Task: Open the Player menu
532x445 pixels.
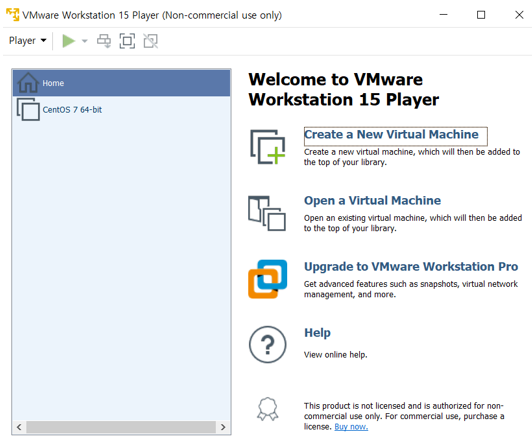Action: [x=27, y=41]
